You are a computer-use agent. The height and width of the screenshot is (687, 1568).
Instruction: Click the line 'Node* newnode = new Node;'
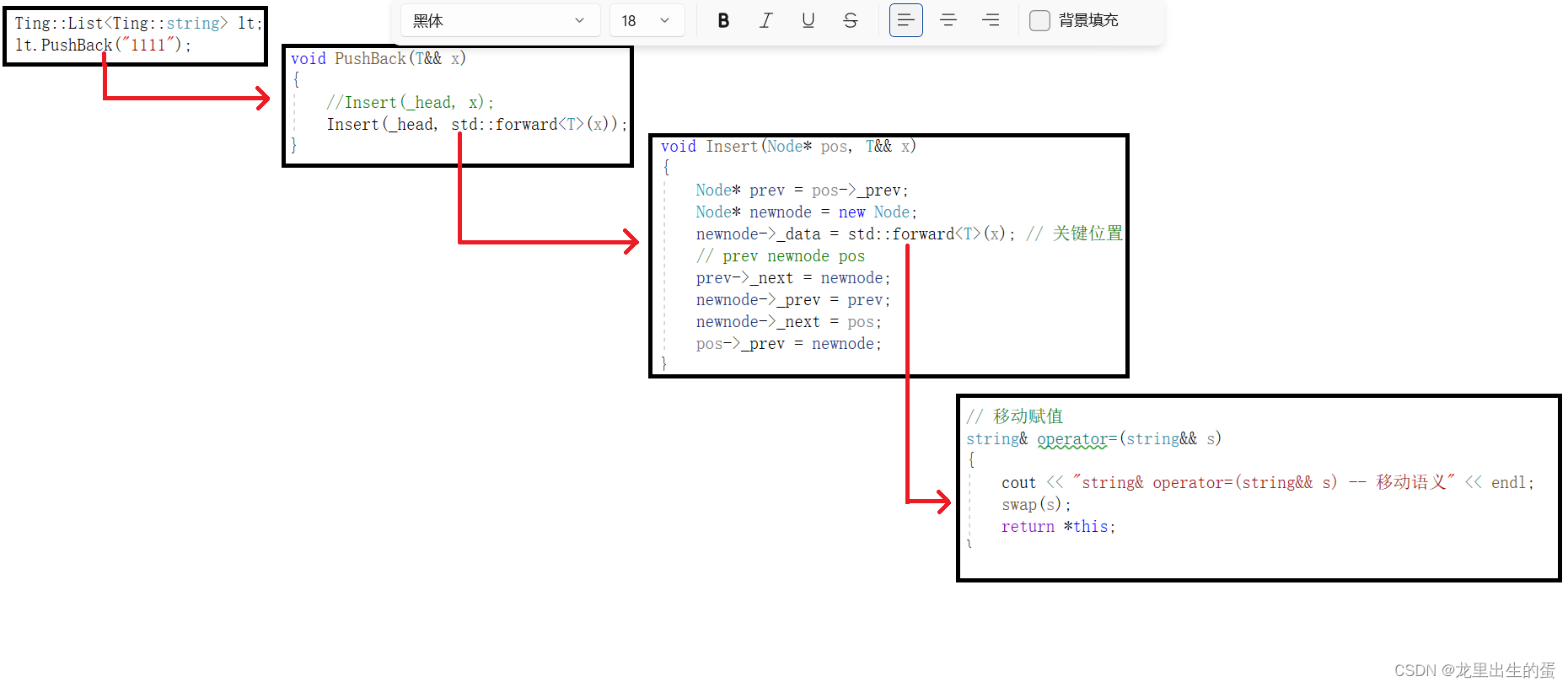(806, 212)
